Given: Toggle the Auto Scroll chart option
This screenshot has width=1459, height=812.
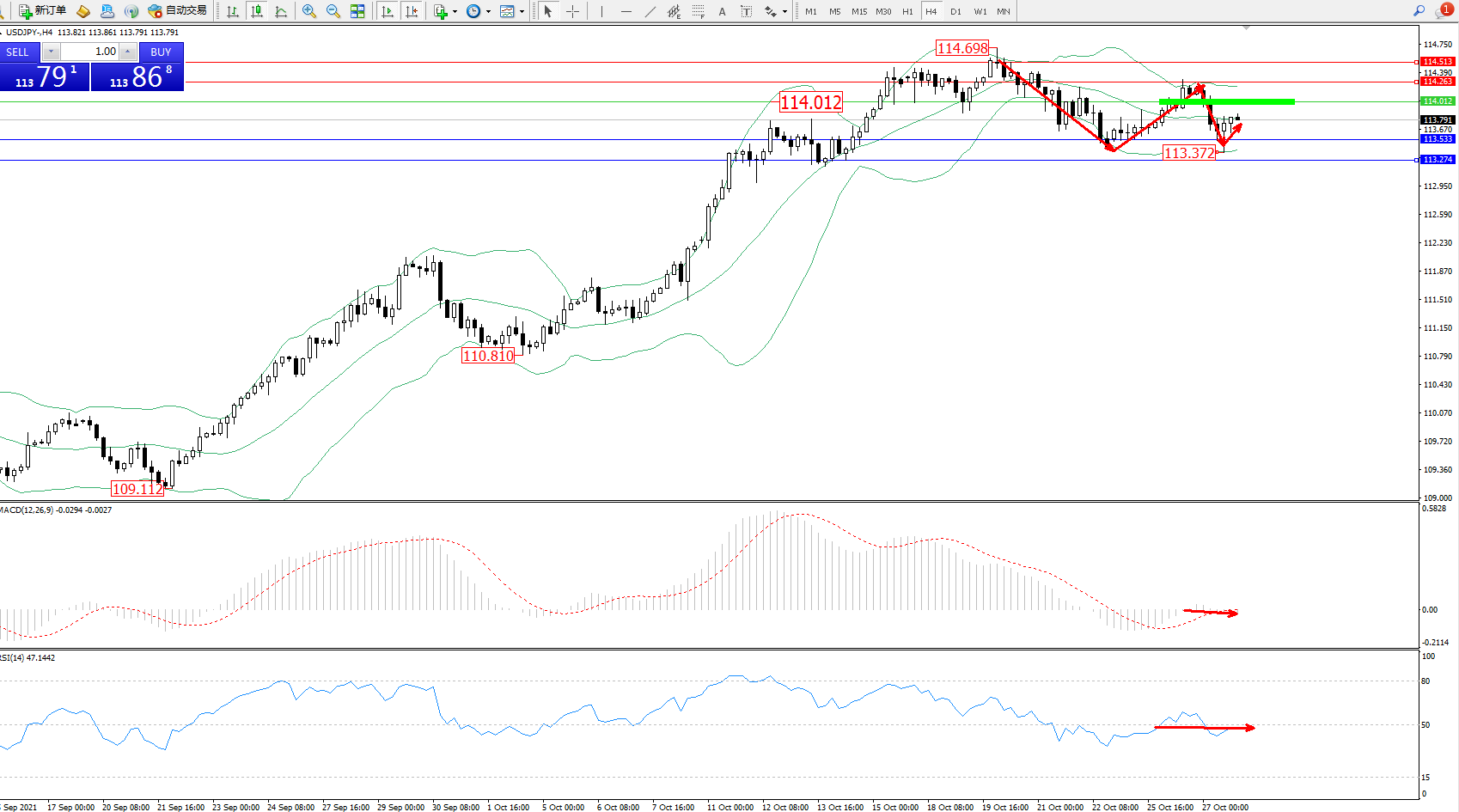Looking at the screenshot, I should [x=388, y=11].
